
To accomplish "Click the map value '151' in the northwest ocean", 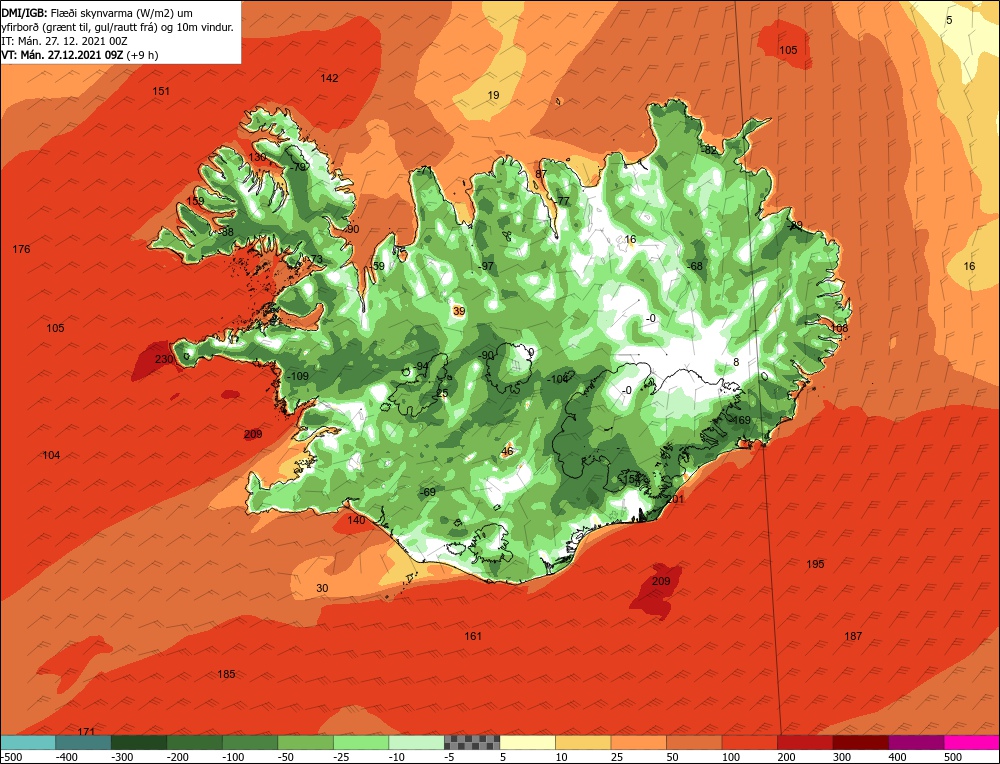I will point(161,91).
